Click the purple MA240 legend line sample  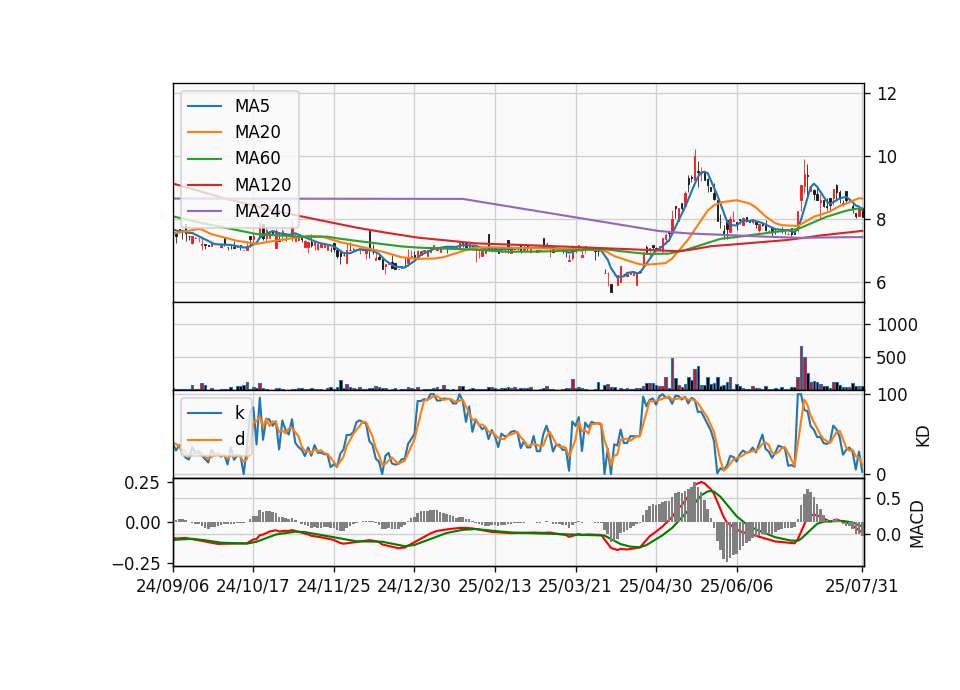(204, 211)
